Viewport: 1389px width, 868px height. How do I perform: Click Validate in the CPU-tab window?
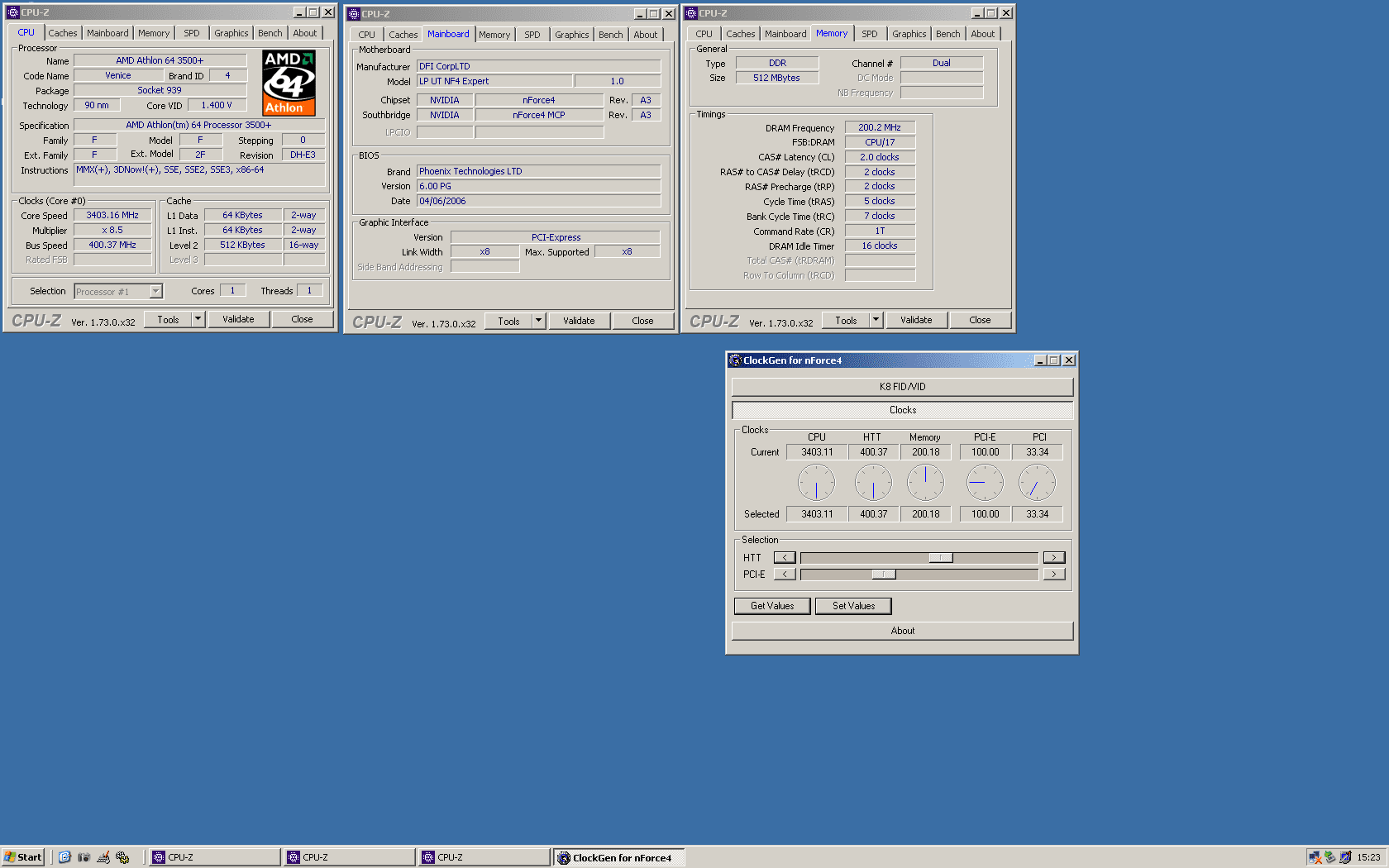pos(238,319)
